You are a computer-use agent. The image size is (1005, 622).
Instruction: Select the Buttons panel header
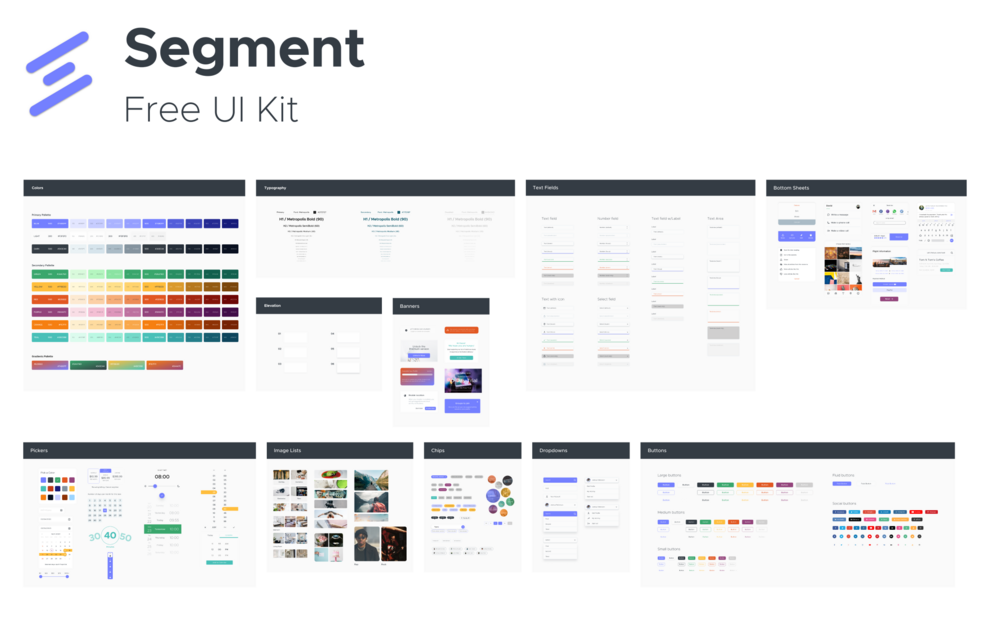pyautogui.click(x=797, y=450)
